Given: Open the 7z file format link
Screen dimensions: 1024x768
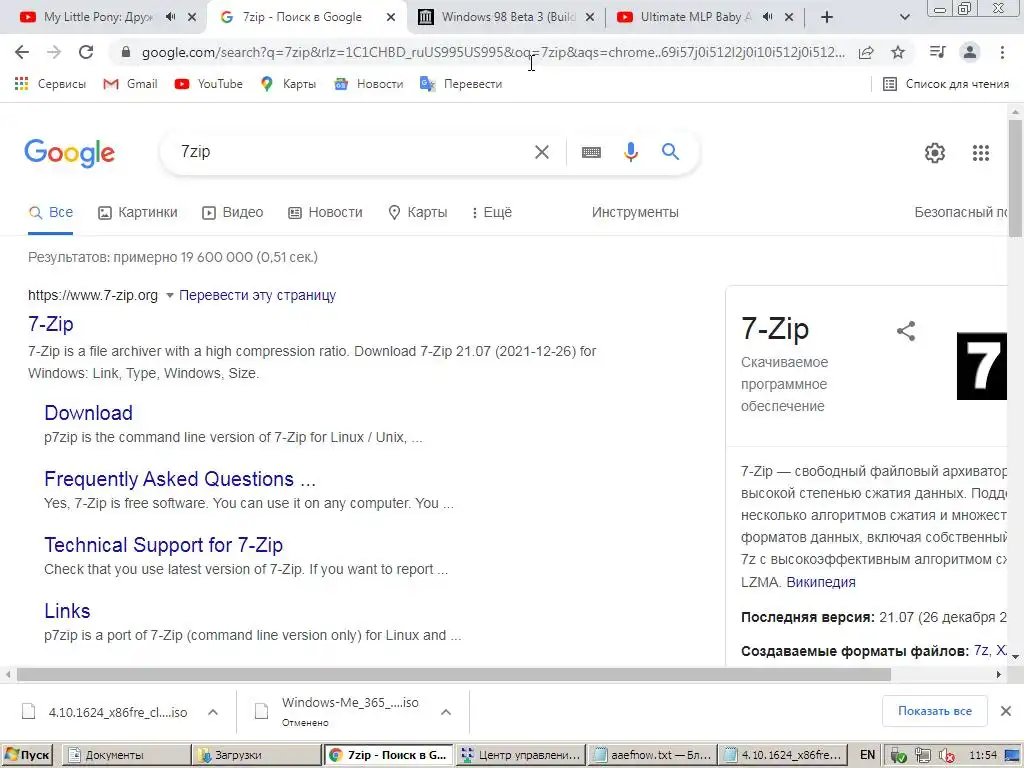Looking at the screenshot, I should tap(980, 650).
